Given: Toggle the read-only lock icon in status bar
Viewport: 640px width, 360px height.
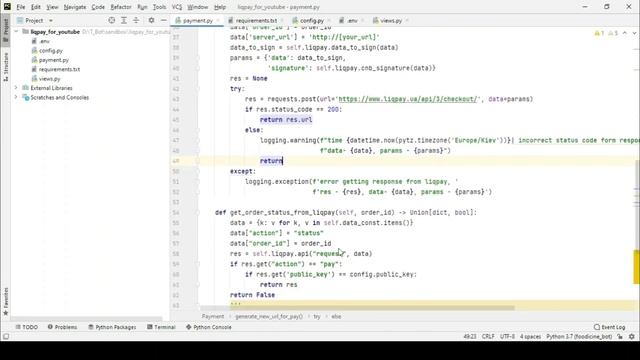Looking at the screenshot, I should 620,337.
